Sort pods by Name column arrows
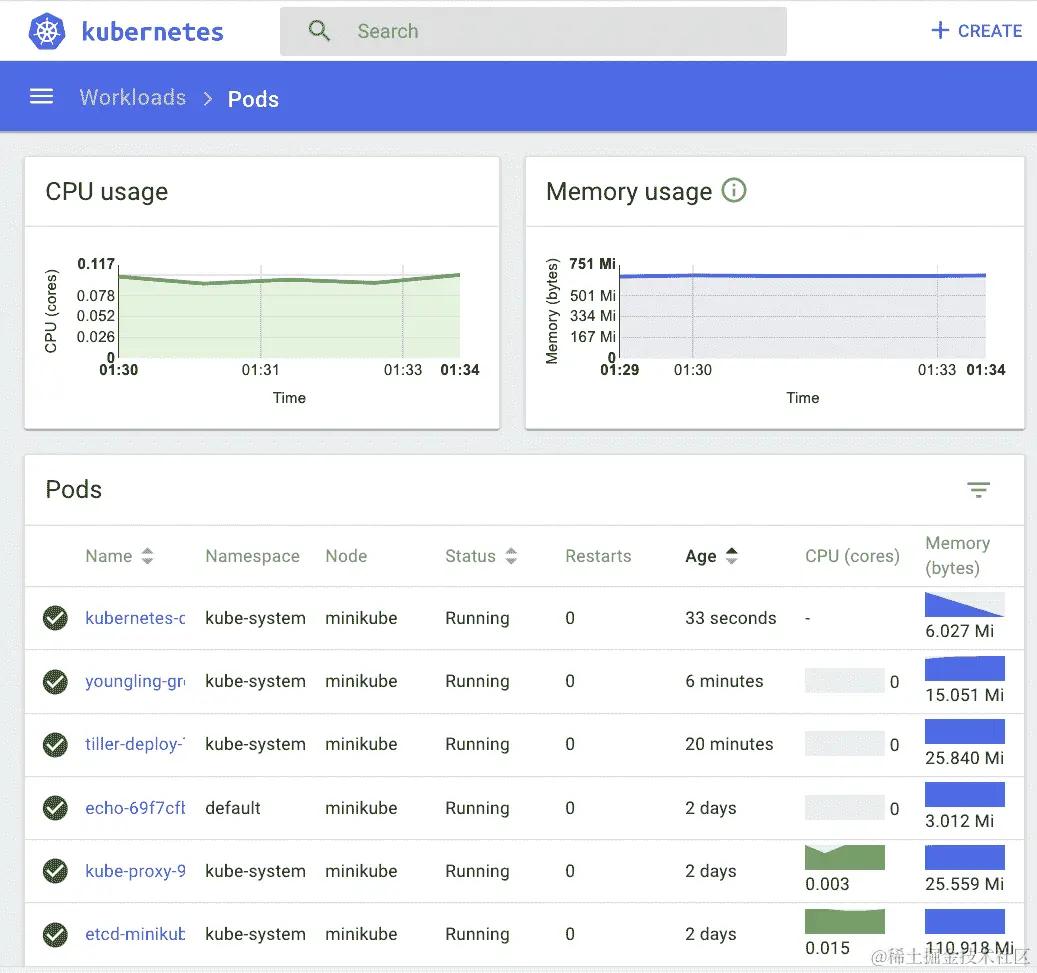 click(x=147, y=556)
